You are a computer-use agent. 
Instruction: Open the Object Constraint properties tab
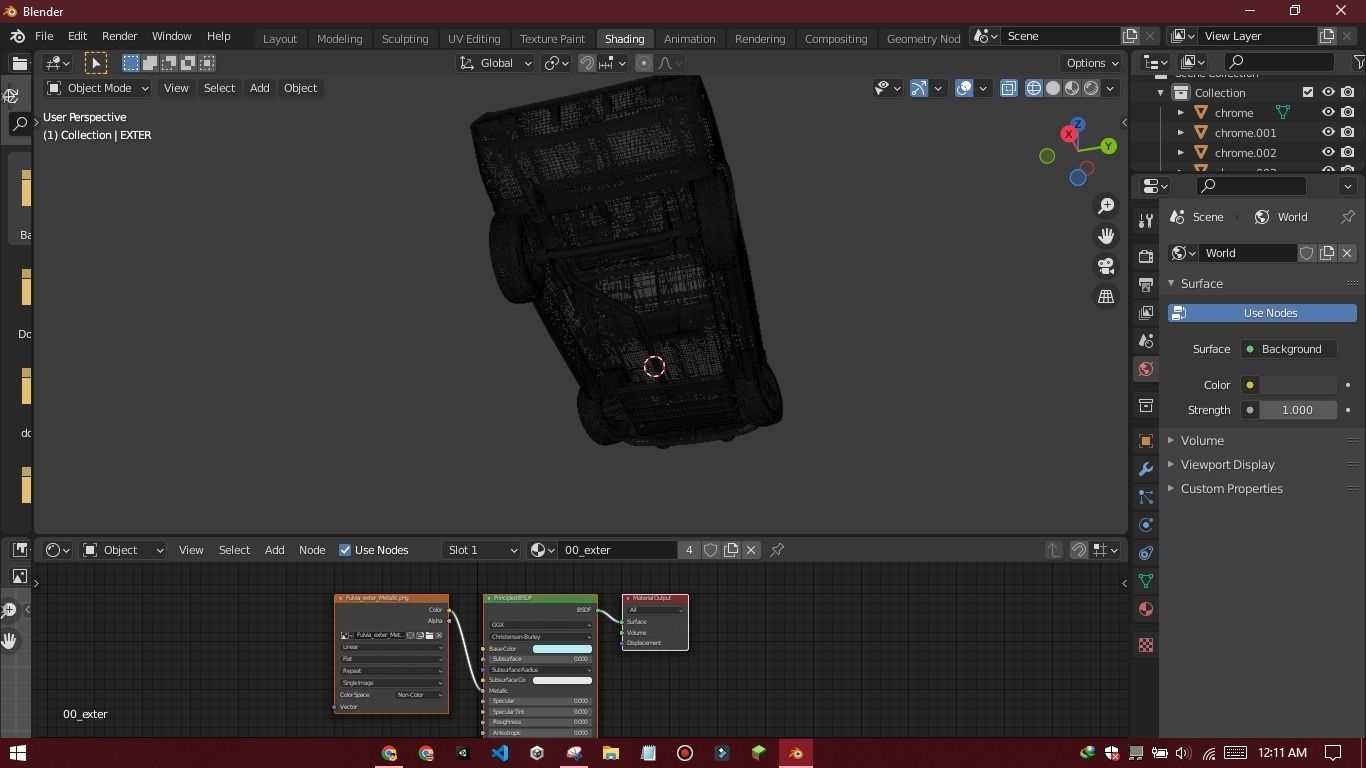point(1146,553)
